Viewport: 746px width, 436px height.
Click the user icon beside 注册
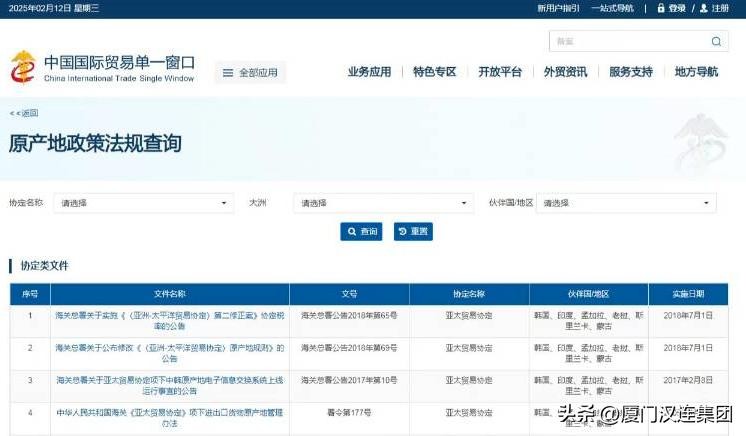(x=703, y=8)
